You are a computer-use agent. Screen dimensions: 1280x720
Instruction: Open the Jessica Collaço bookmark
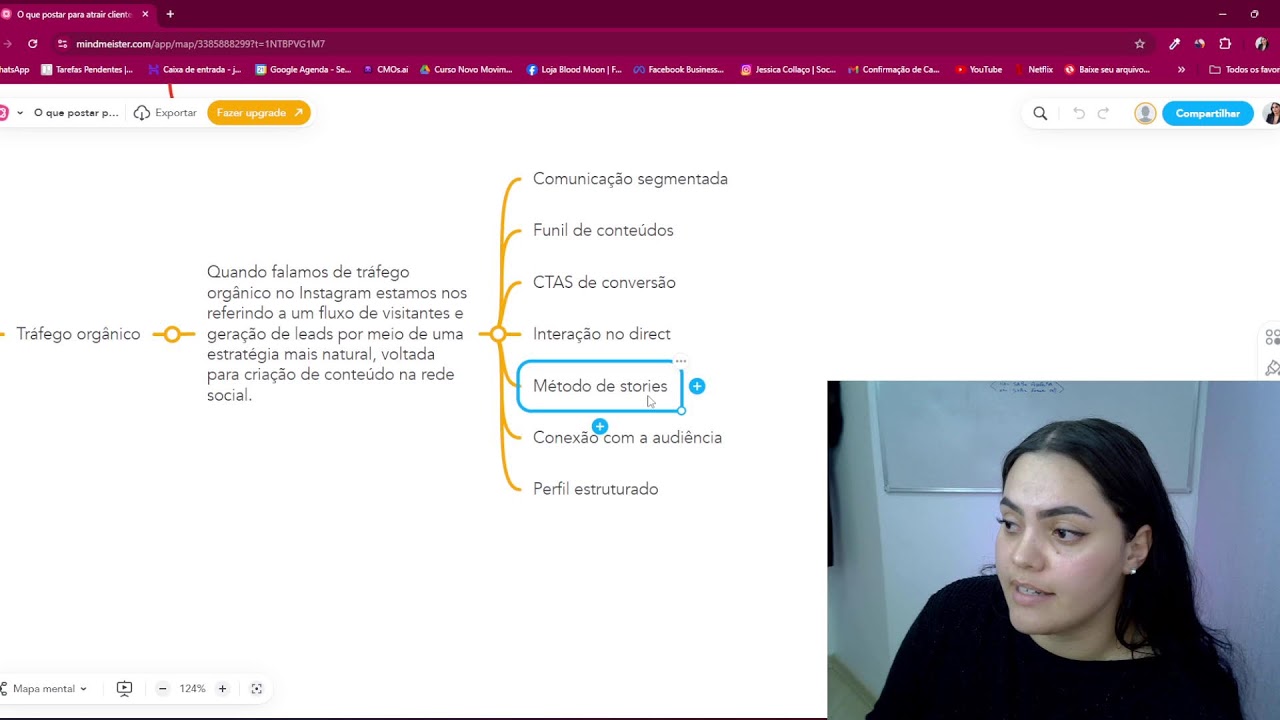788,70
